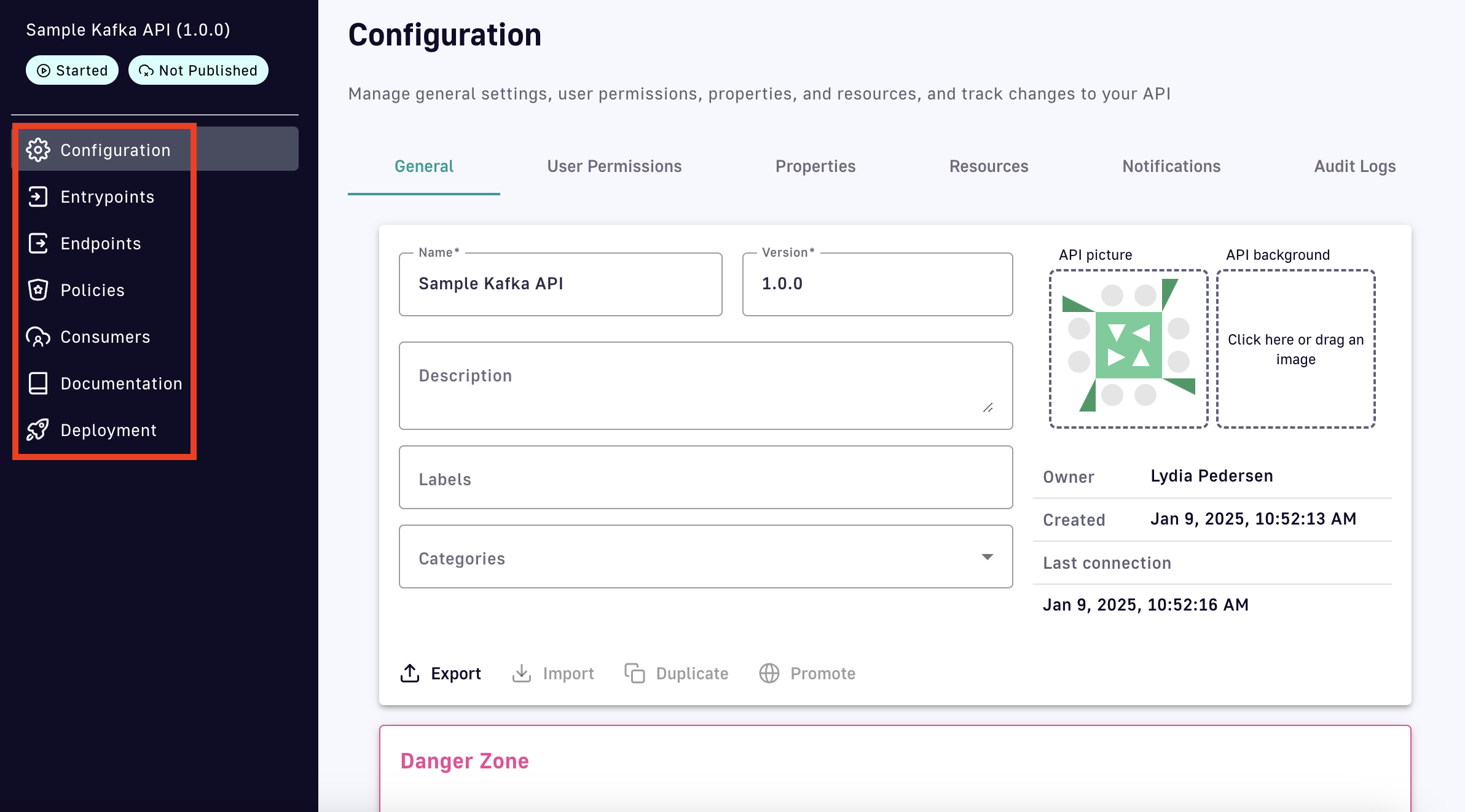Click the Entrypoints arrow icon

click(38, 197)
